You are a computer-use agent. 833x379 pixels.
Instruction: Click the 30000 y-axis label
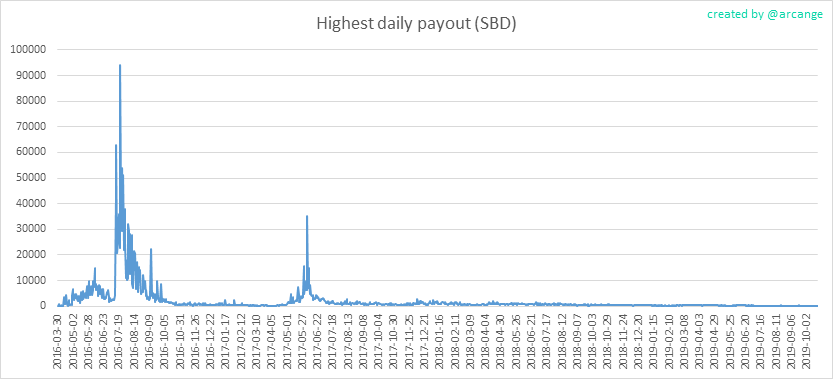31,229
